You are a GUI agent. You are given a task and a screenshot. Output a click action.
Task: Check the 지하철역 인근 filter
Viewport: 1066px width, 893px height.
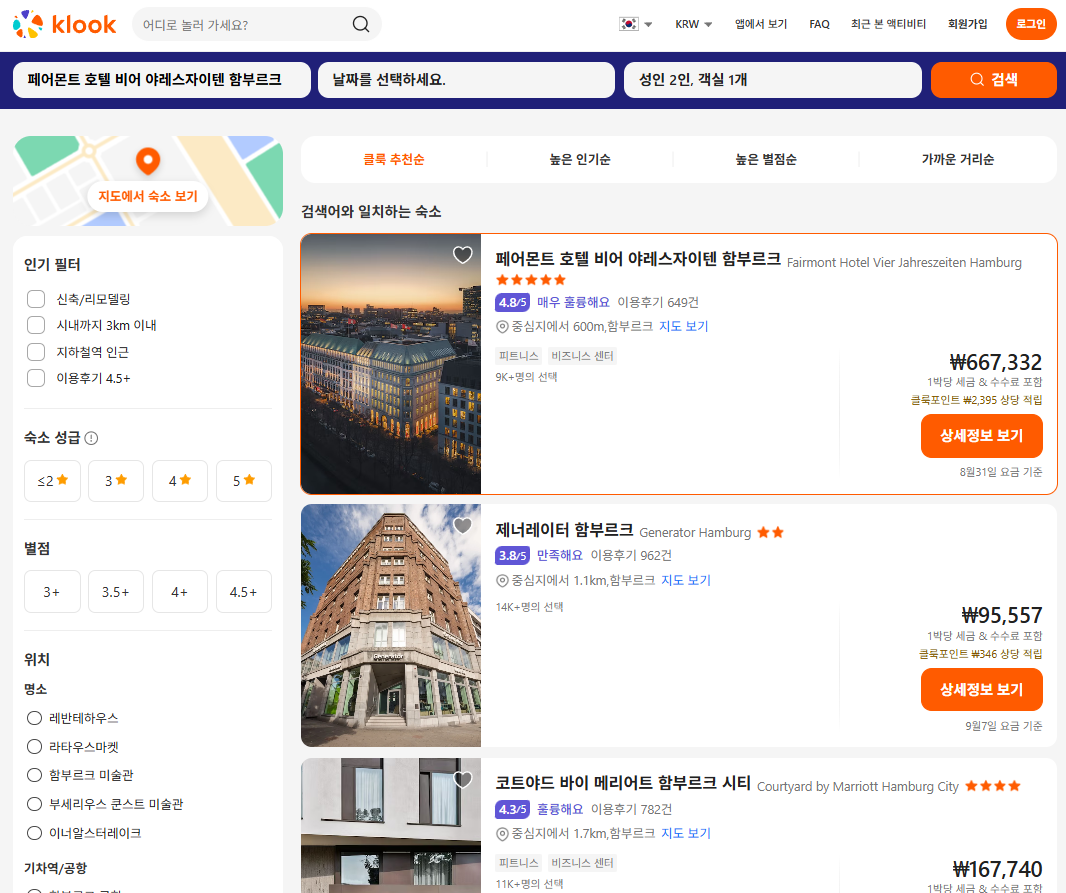pos(36,352)
